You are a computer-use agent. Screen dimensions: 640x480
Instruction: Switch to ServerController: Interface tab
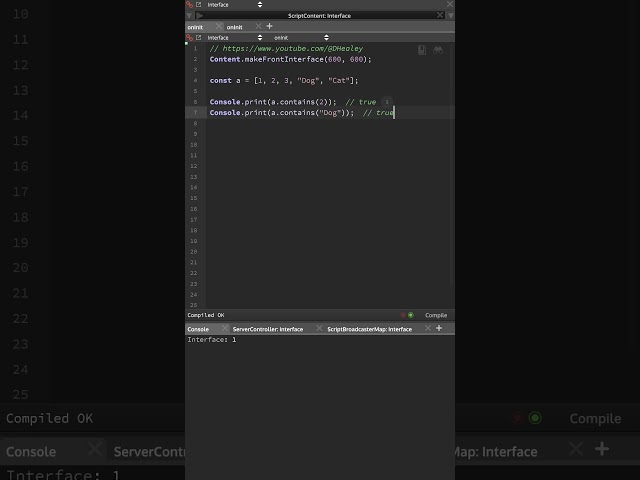point(268,329)
